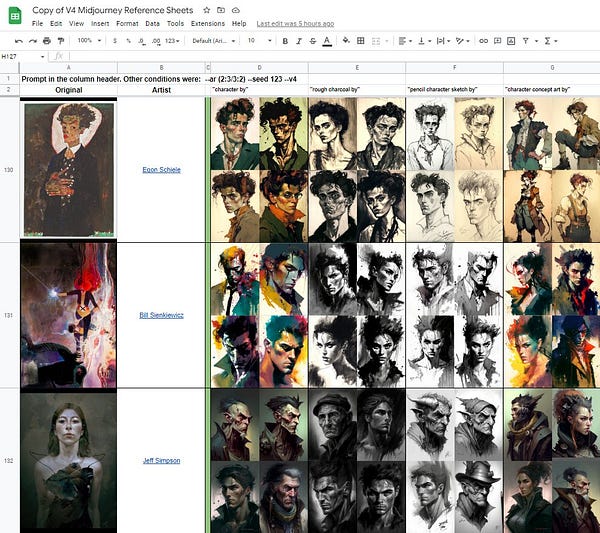Star this spreadsheet document
Screen dimensions: 600x533
tap(207, 10)
